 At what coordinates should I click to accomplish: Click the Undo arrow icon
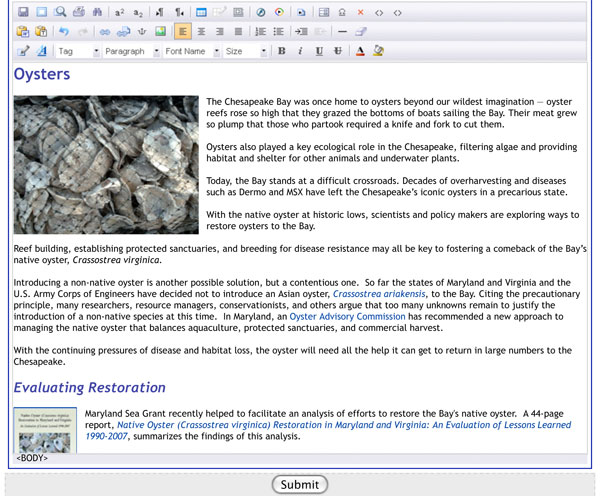[64, 32]
